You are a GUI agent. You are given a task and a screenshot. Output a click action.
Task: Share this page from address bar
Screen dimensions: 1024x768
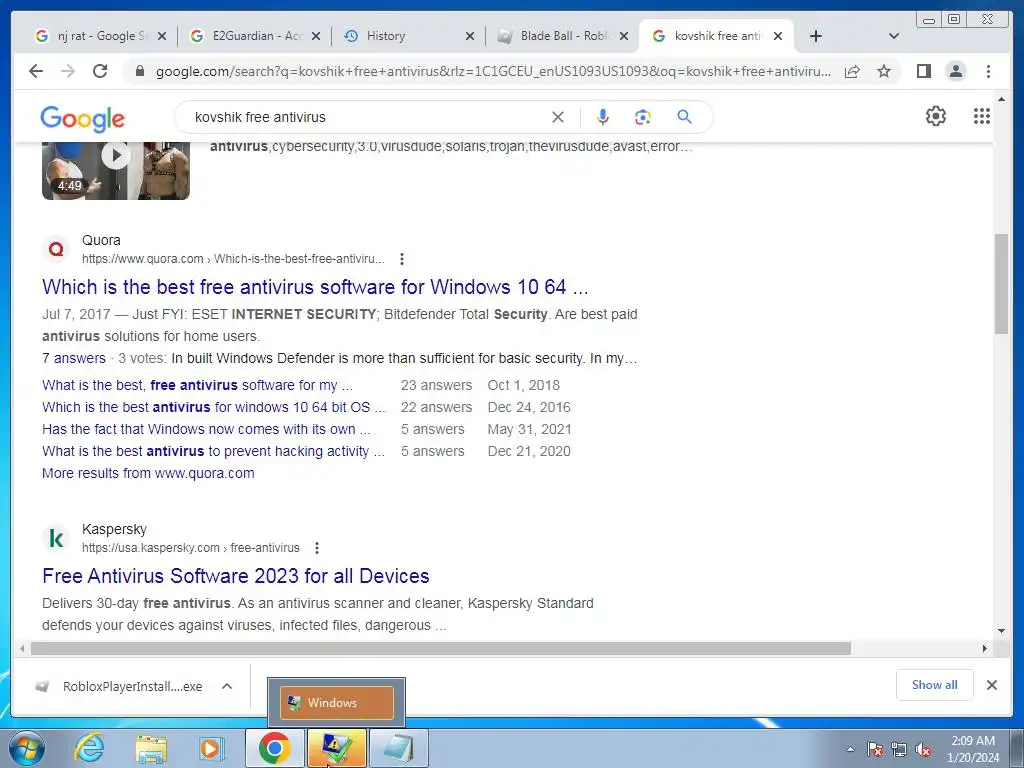852,71
